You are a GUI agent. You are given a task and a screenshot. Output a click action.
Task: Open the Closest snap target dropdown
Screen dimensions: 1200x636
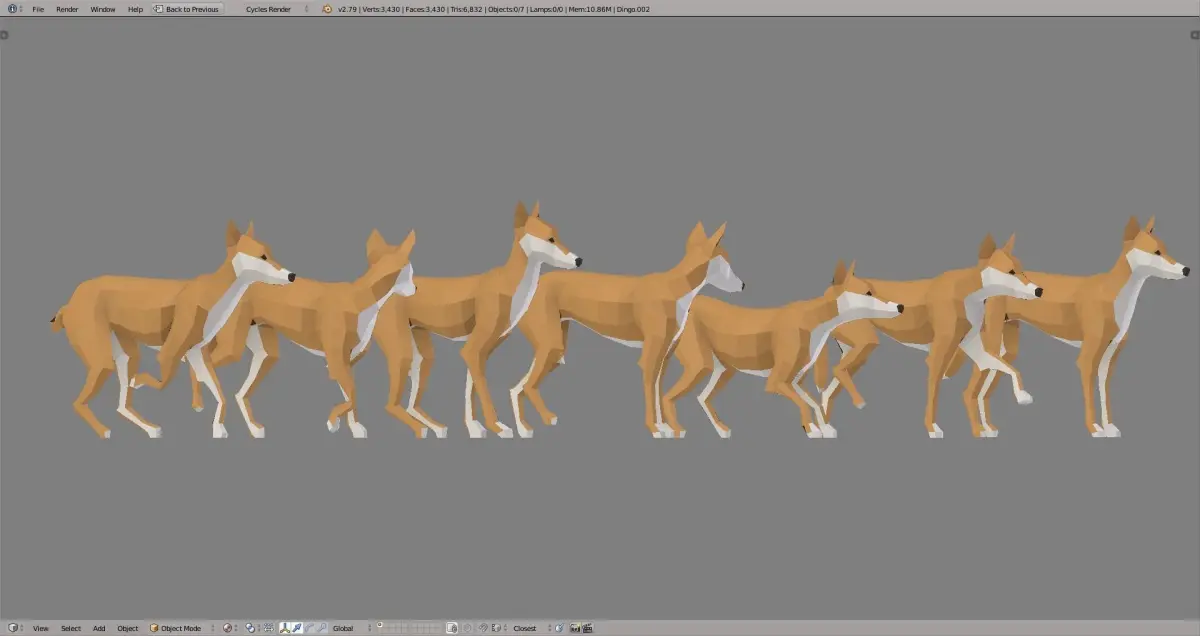(531, 628)
